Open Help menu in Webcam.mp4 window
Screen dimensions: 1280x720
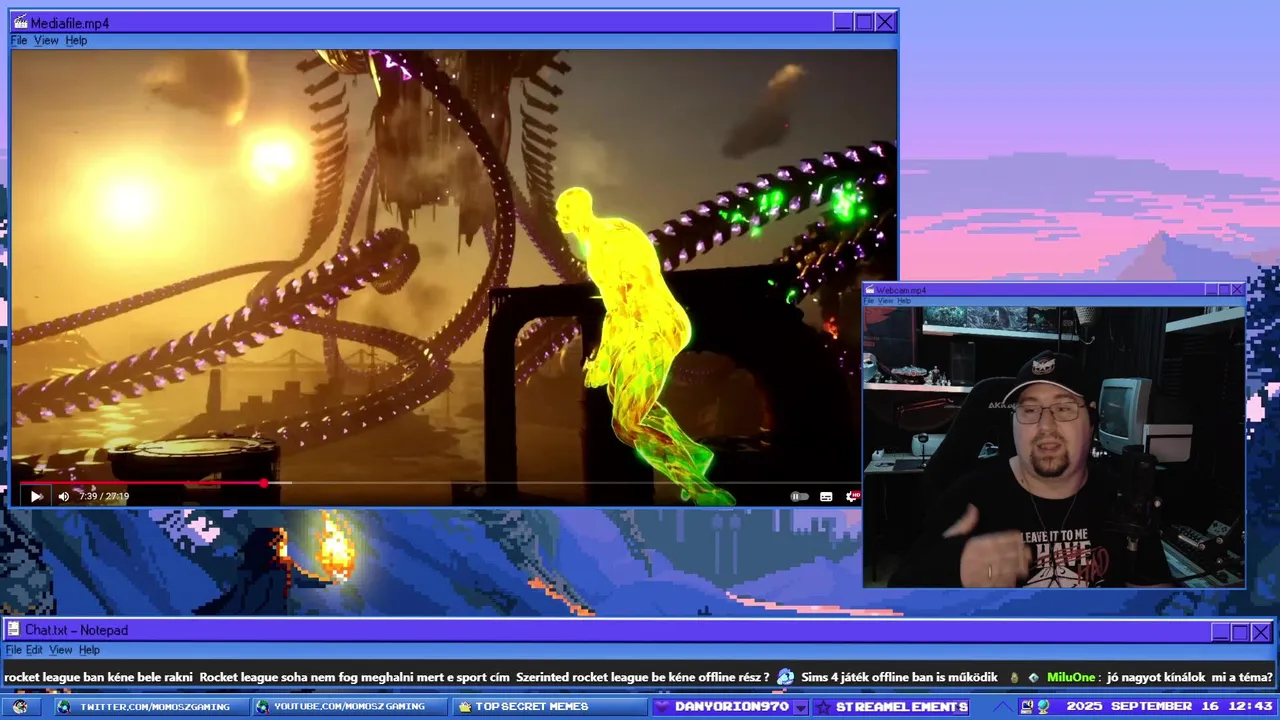[904, 301]
